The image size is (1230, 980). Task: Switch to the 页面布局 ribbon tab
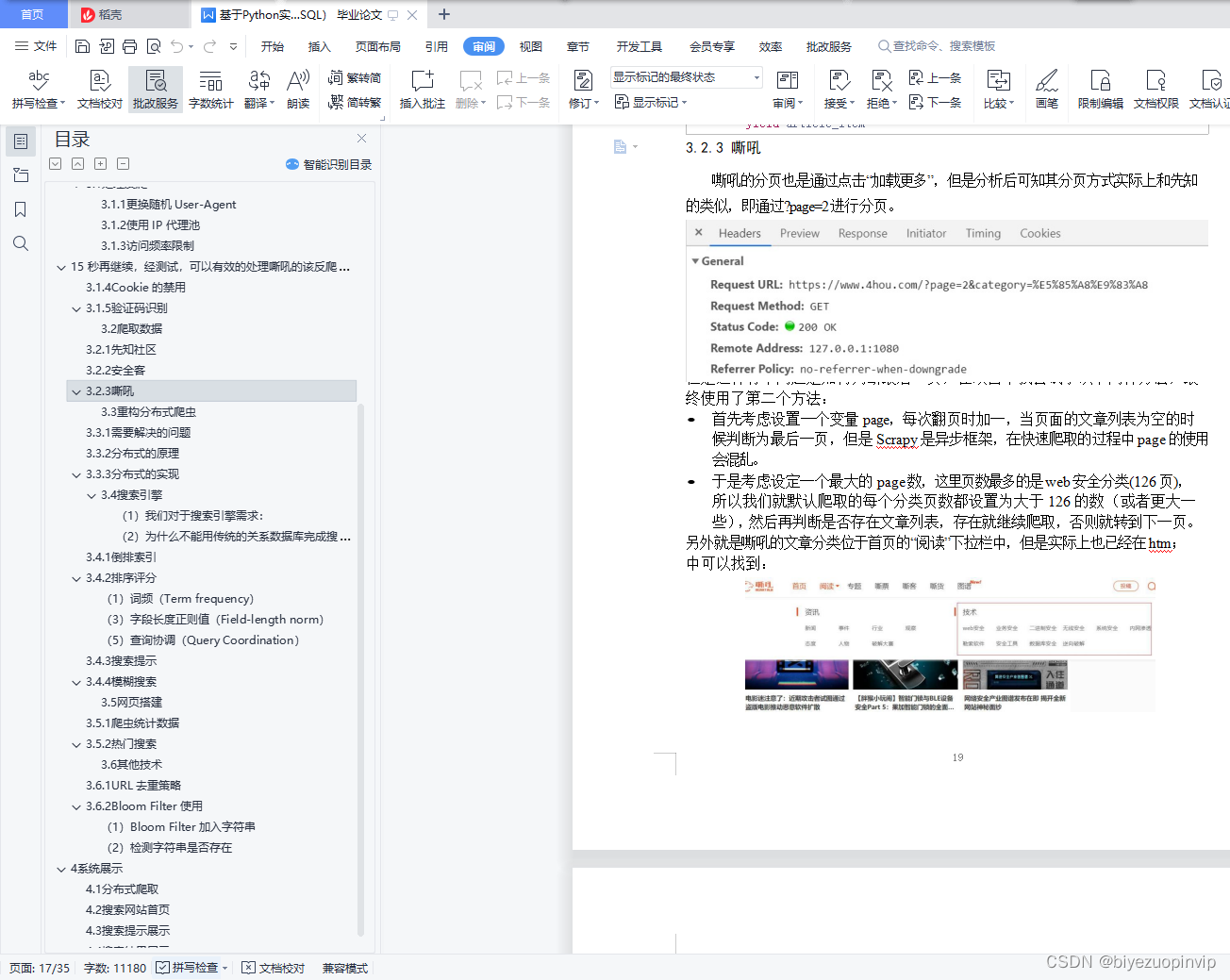(378, 46)
